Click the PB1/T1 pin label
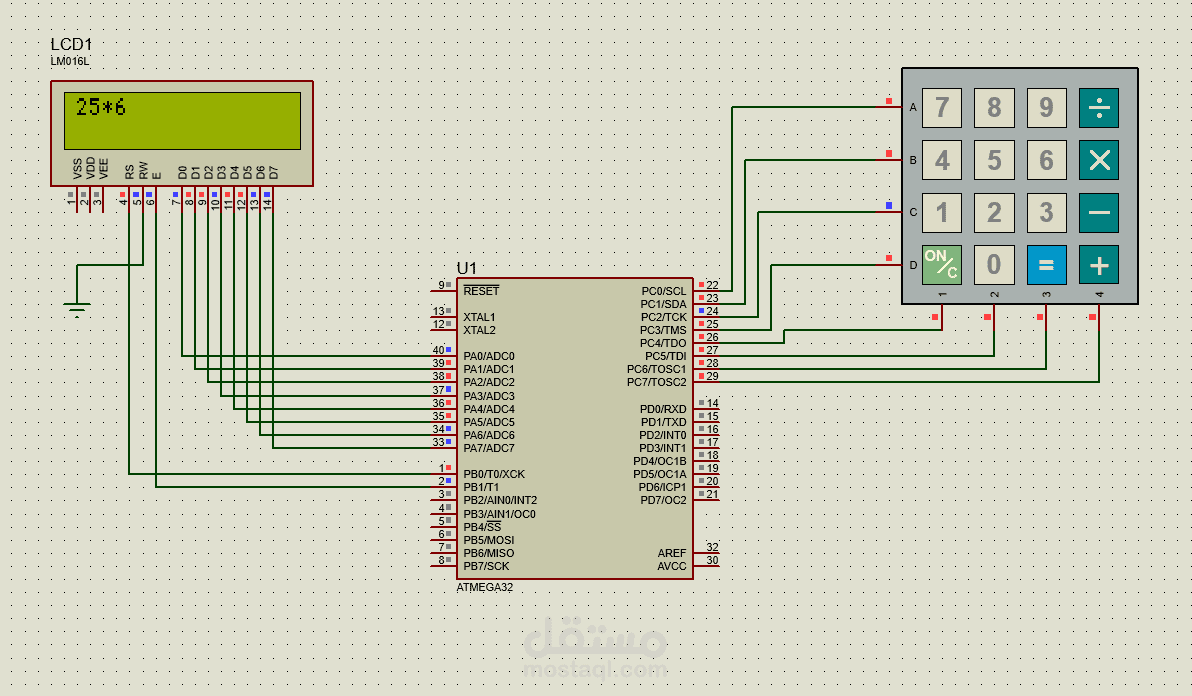 coord(481,487)
